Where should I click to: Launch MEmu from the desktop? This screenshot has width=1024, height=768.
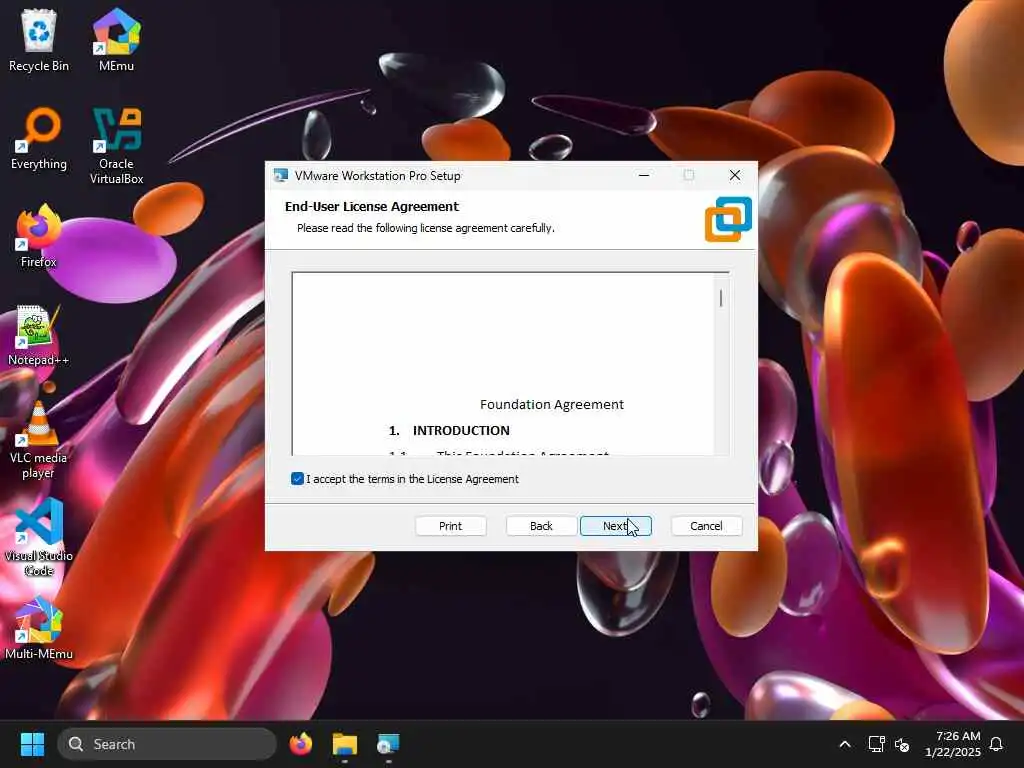[x=116, y=39]
